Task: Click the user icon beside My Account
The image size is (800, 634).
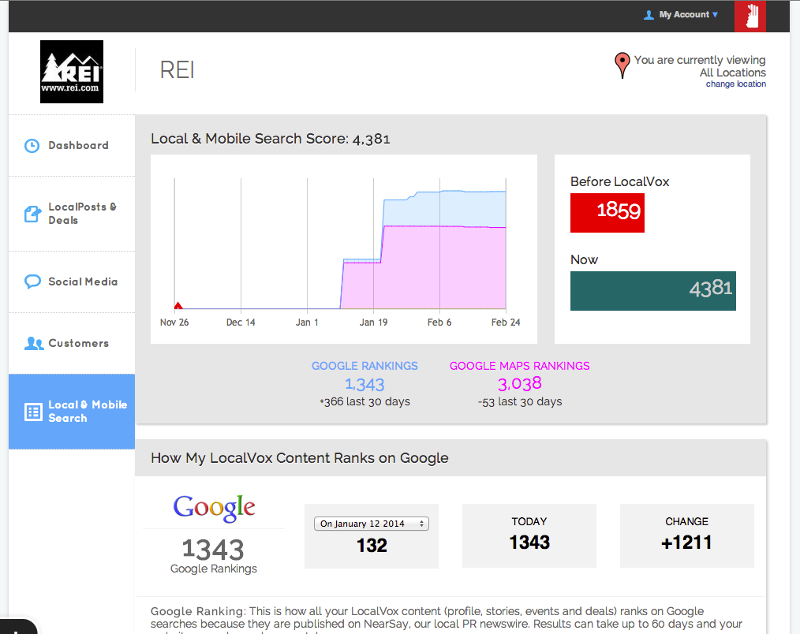Action: [649, 15]
